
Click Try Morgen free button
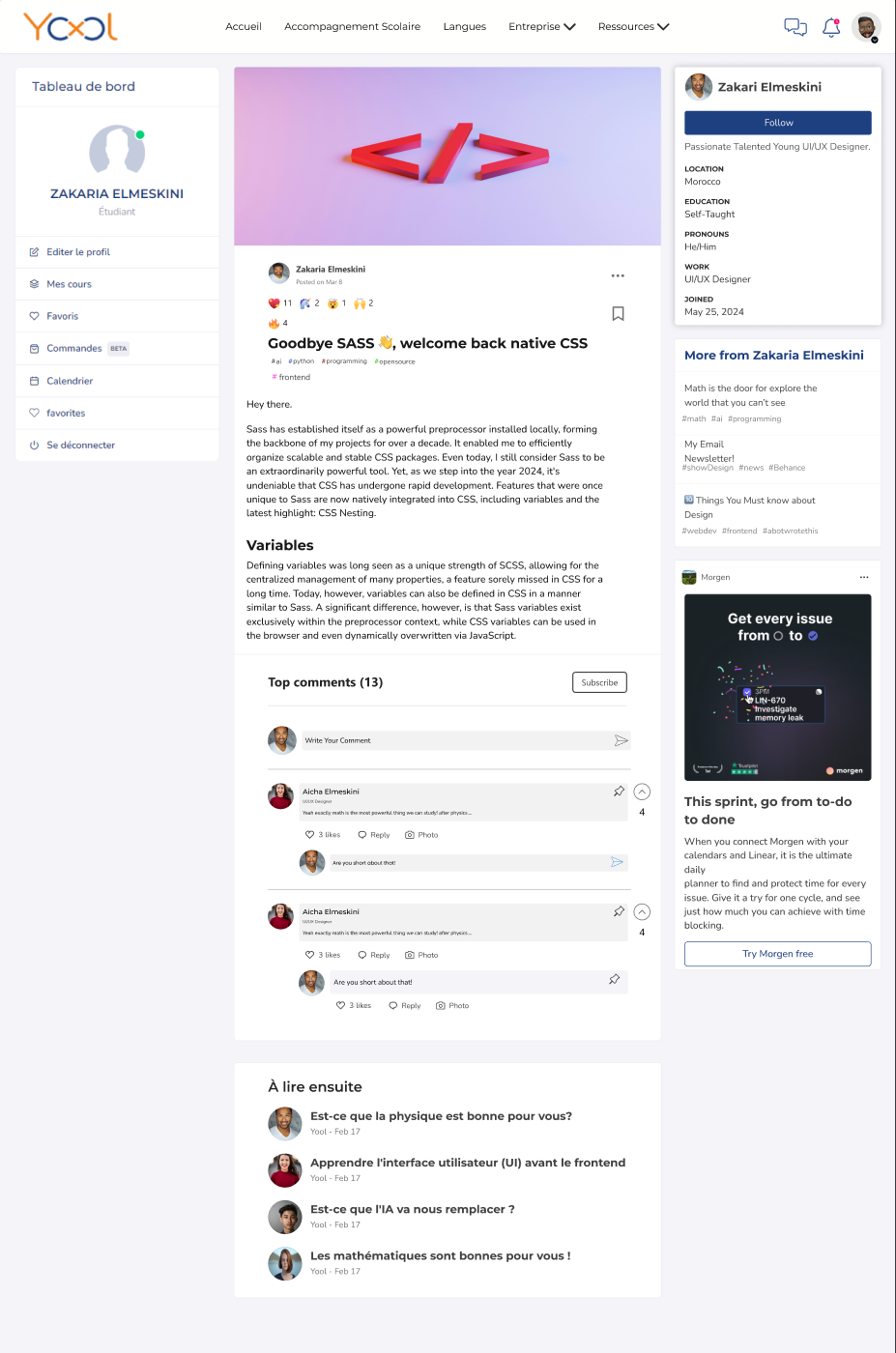click(x=778, y=954)
